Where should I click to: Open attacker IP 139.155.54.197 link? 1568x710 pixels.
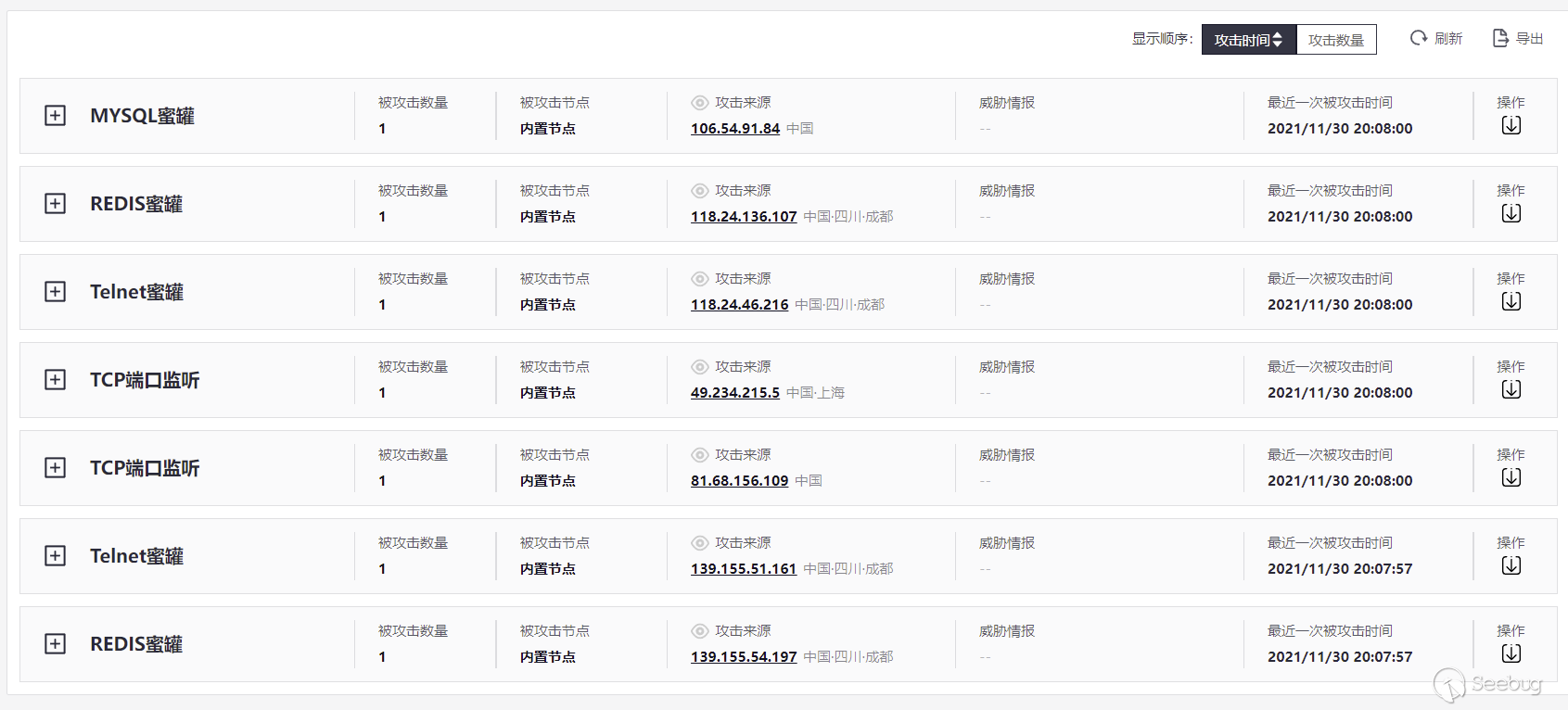pyautogui.click(x=744, y=657)
